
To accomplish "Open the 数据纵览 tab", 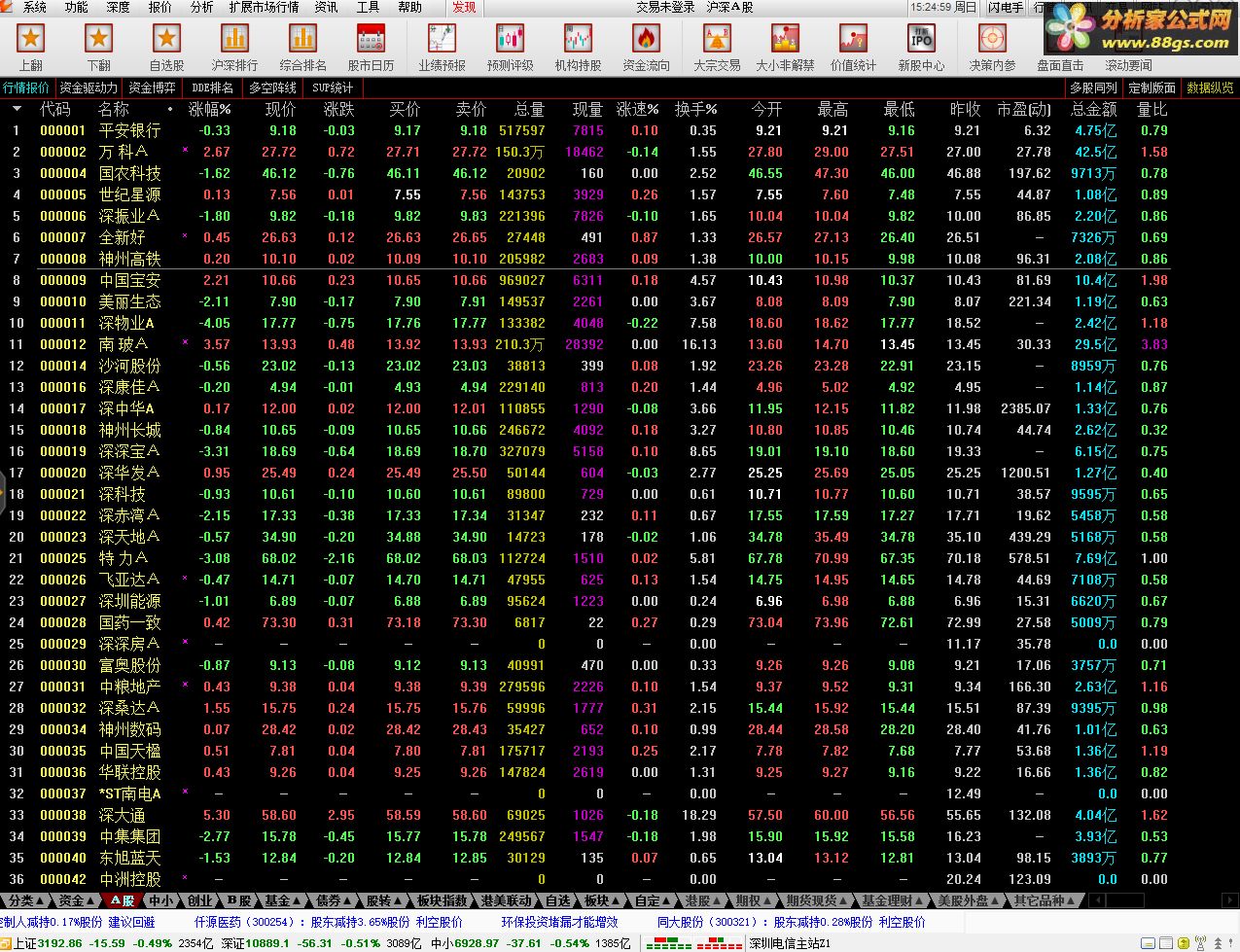I will (1209, 88).
